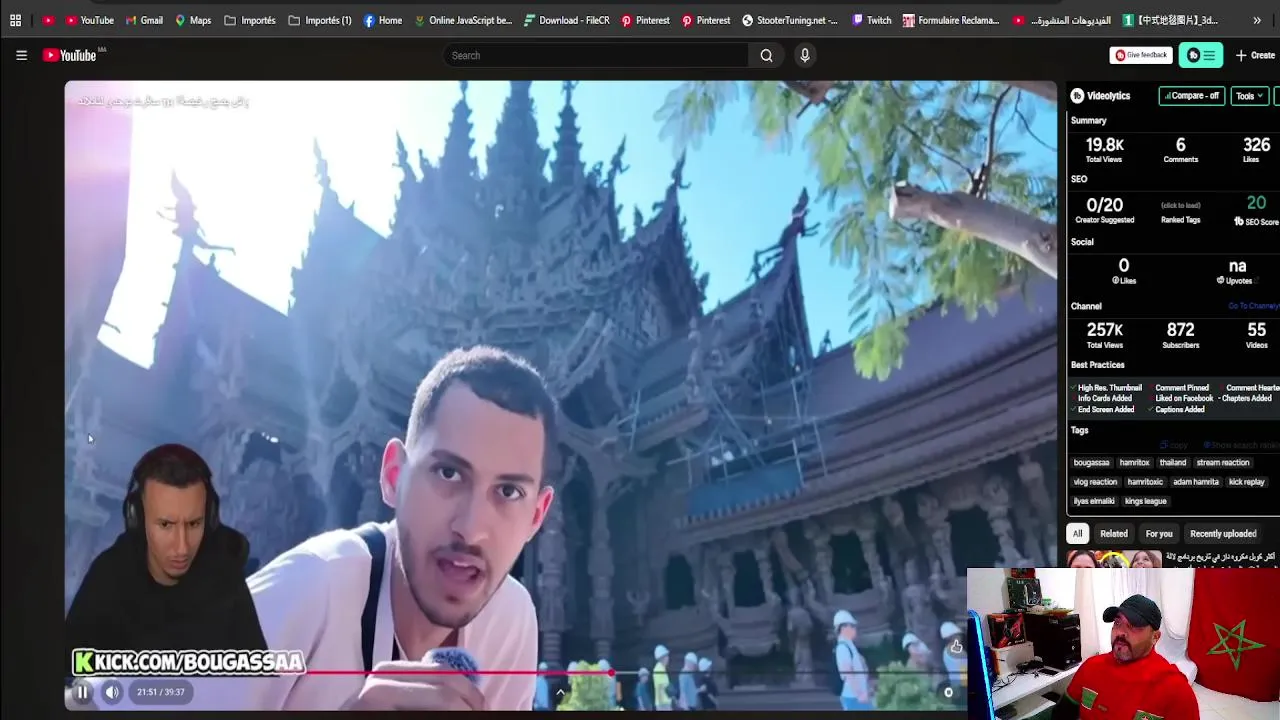1280x720 pixels.
Task: Select the adam hamrita tag
Action: pyautogui.click(x=1196, y=482)
